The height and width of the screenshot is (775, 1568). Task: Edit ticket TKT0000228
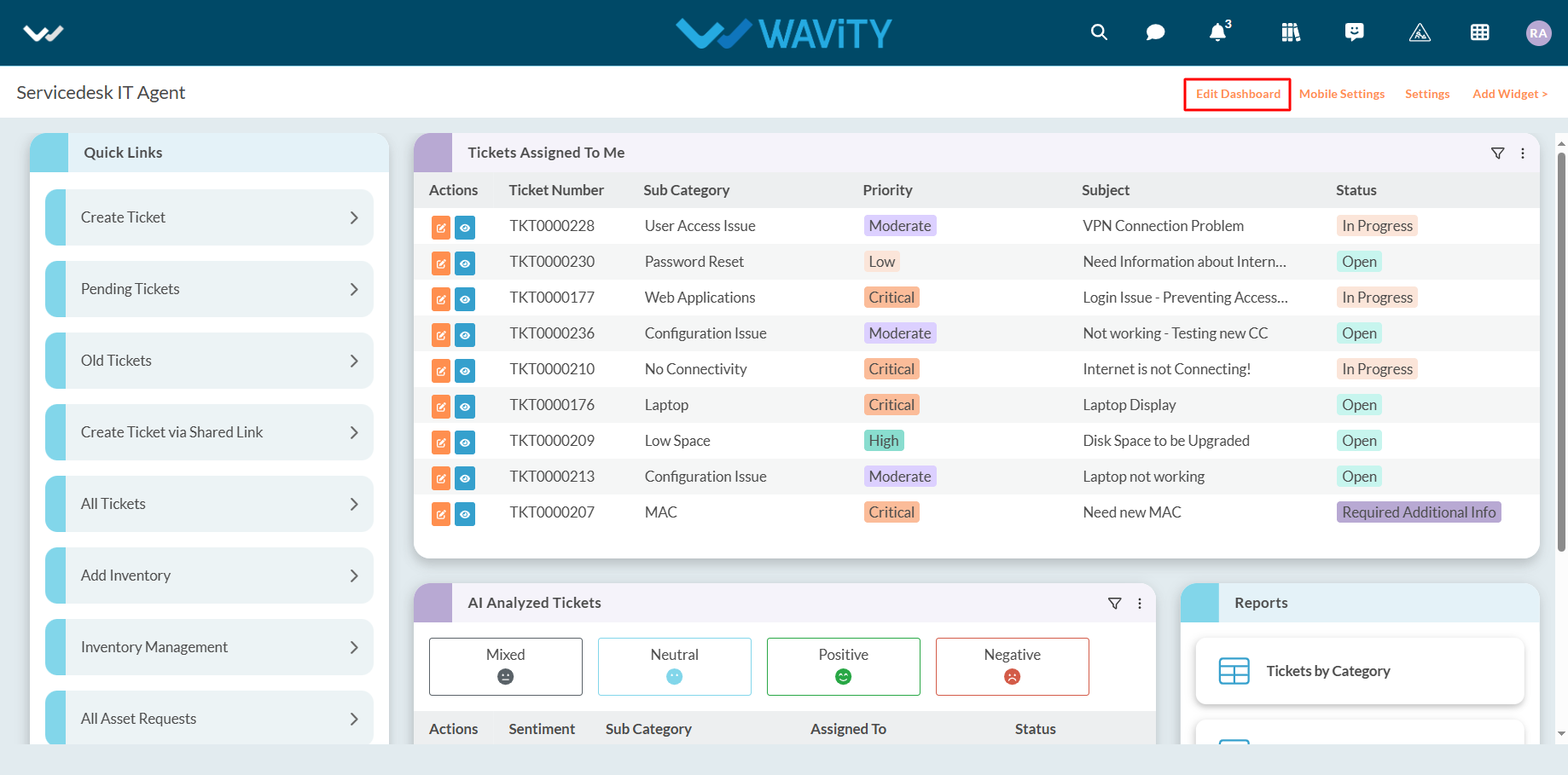441,228
